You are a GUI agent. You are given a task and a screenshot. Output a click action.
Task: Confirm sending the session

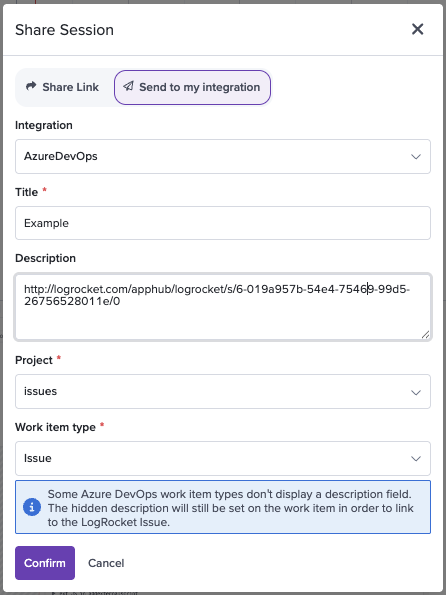click(45, 563)
